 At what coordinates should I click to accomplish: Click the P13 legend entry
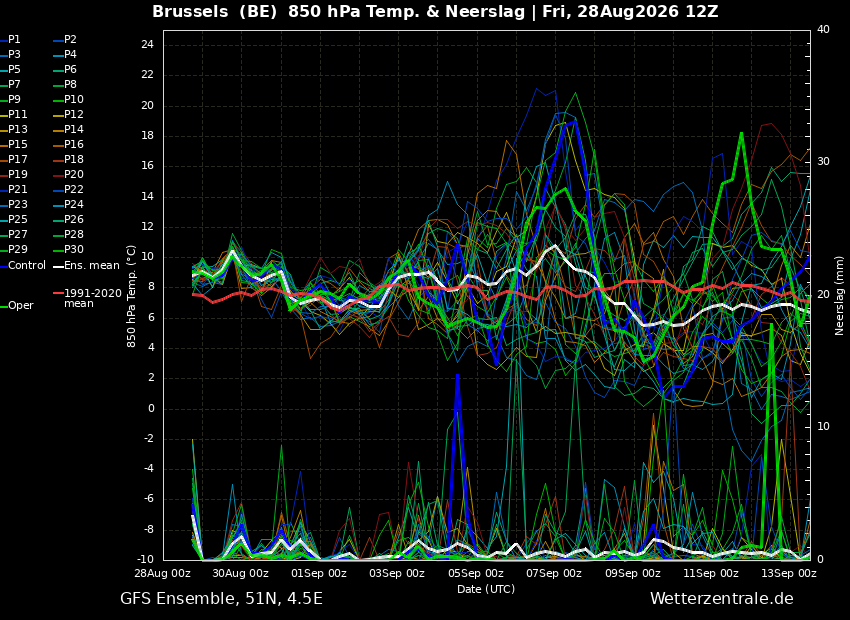tap(14, 130)
